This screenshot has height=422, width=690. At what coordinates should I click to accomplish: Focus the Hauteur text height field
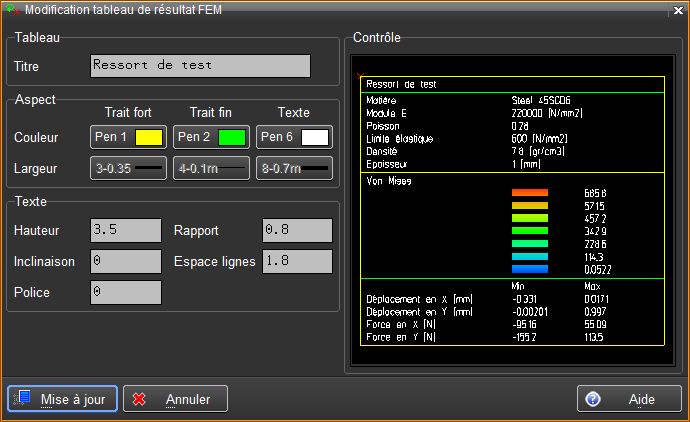(125, 230)
